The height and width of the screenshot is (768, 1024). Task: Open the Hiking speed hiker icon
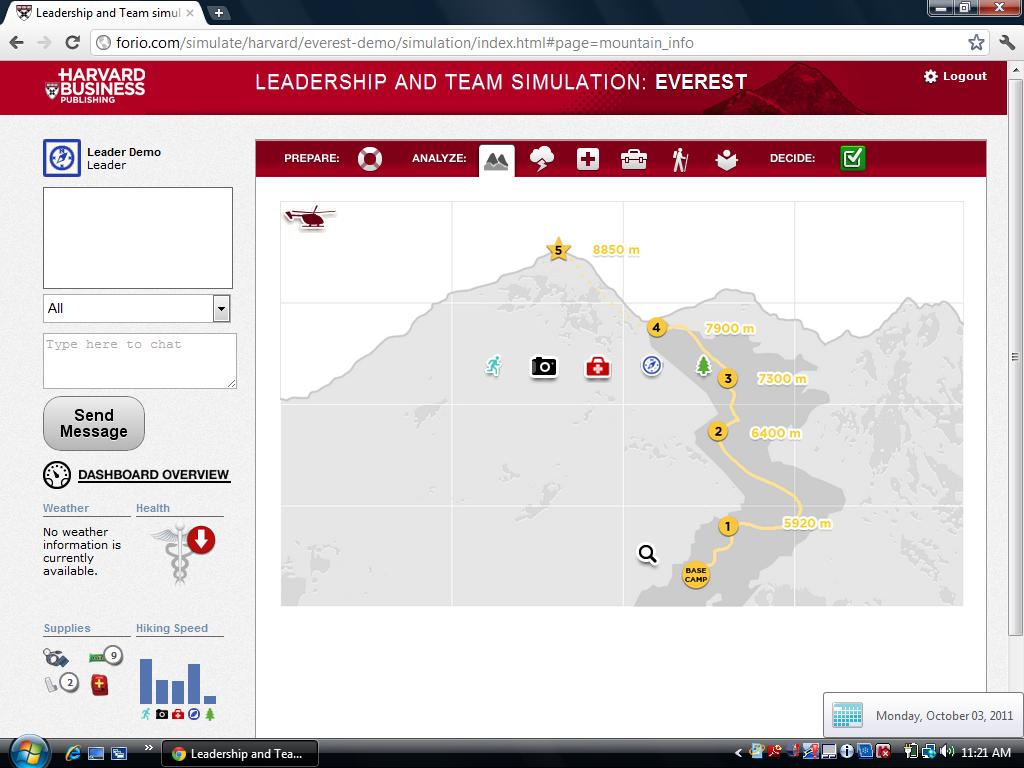tap(680, 159)
